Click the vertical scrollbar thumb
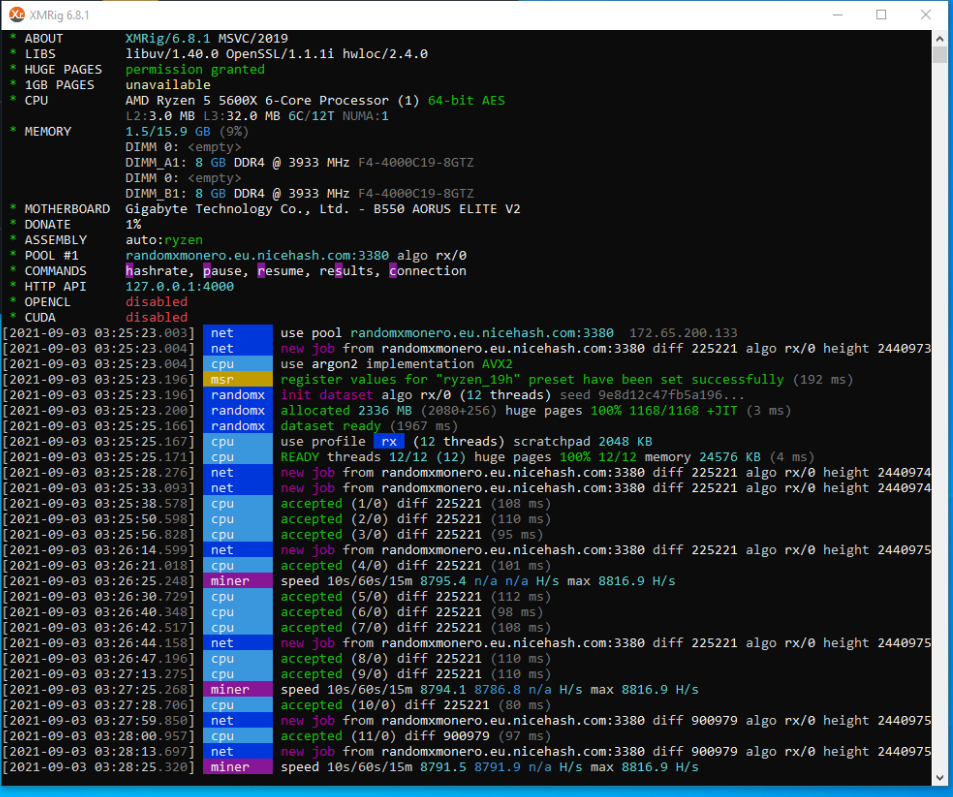Image resolution: width=953 pixels, height=797 pixels. (940, 55)
